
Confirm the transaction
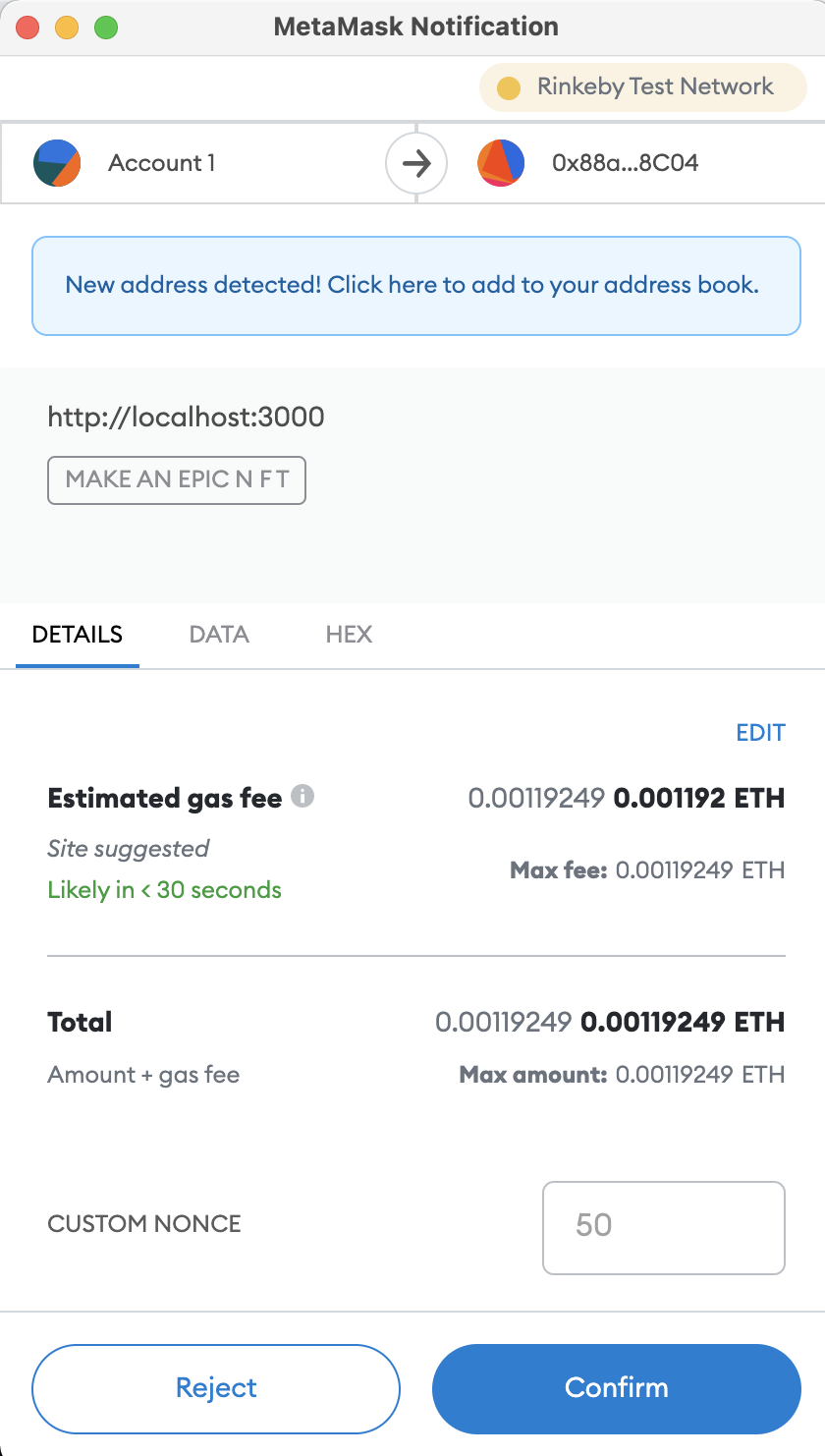pos(617,1388)
